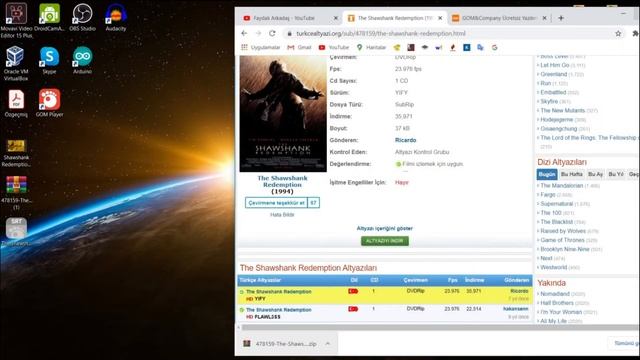Go forward in Chrome browser
The height and width of the screenshot is (360, 640).
(x=258, y=33)
